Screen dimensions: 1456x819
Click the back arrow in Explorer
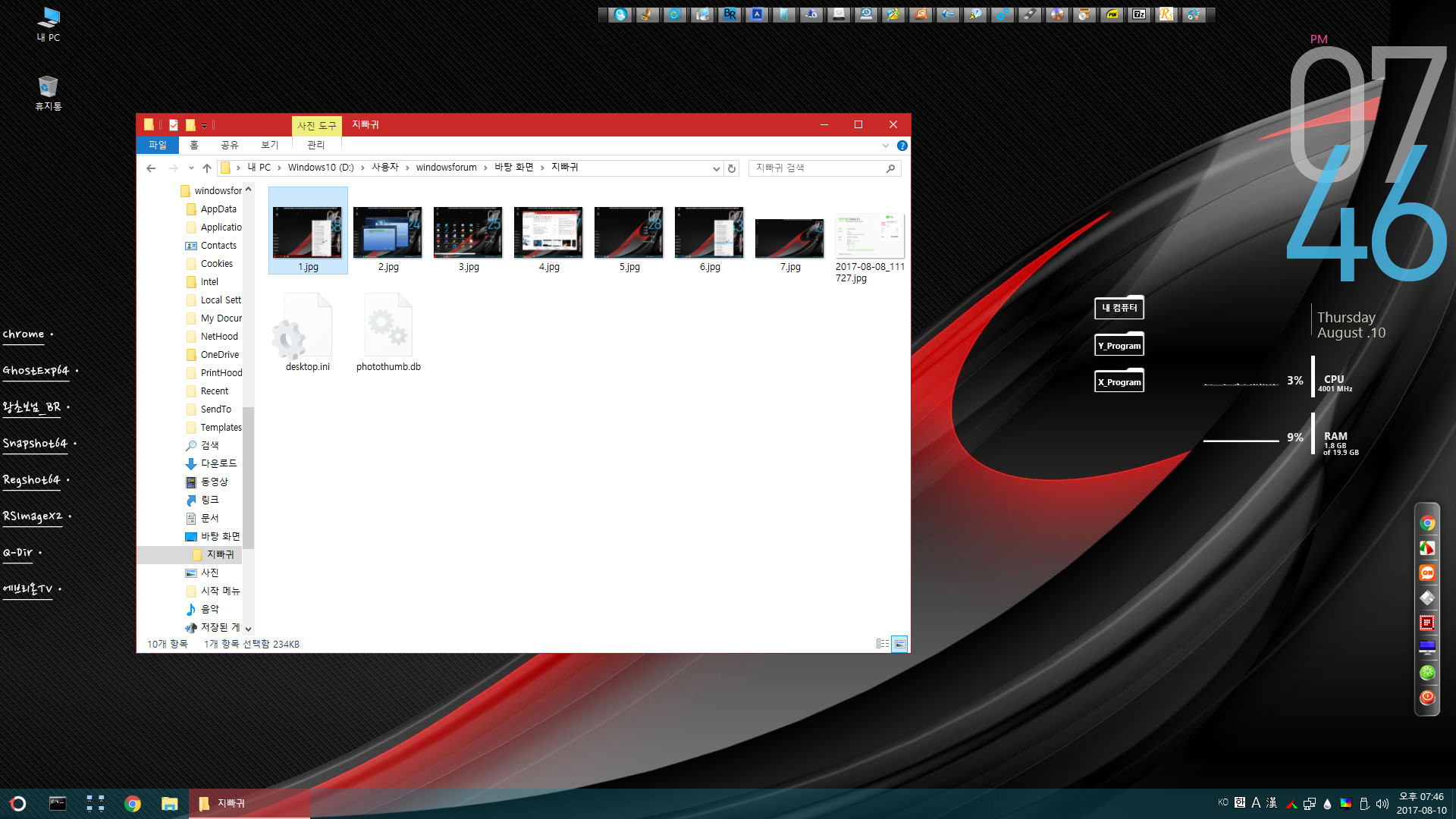(151, 168)
